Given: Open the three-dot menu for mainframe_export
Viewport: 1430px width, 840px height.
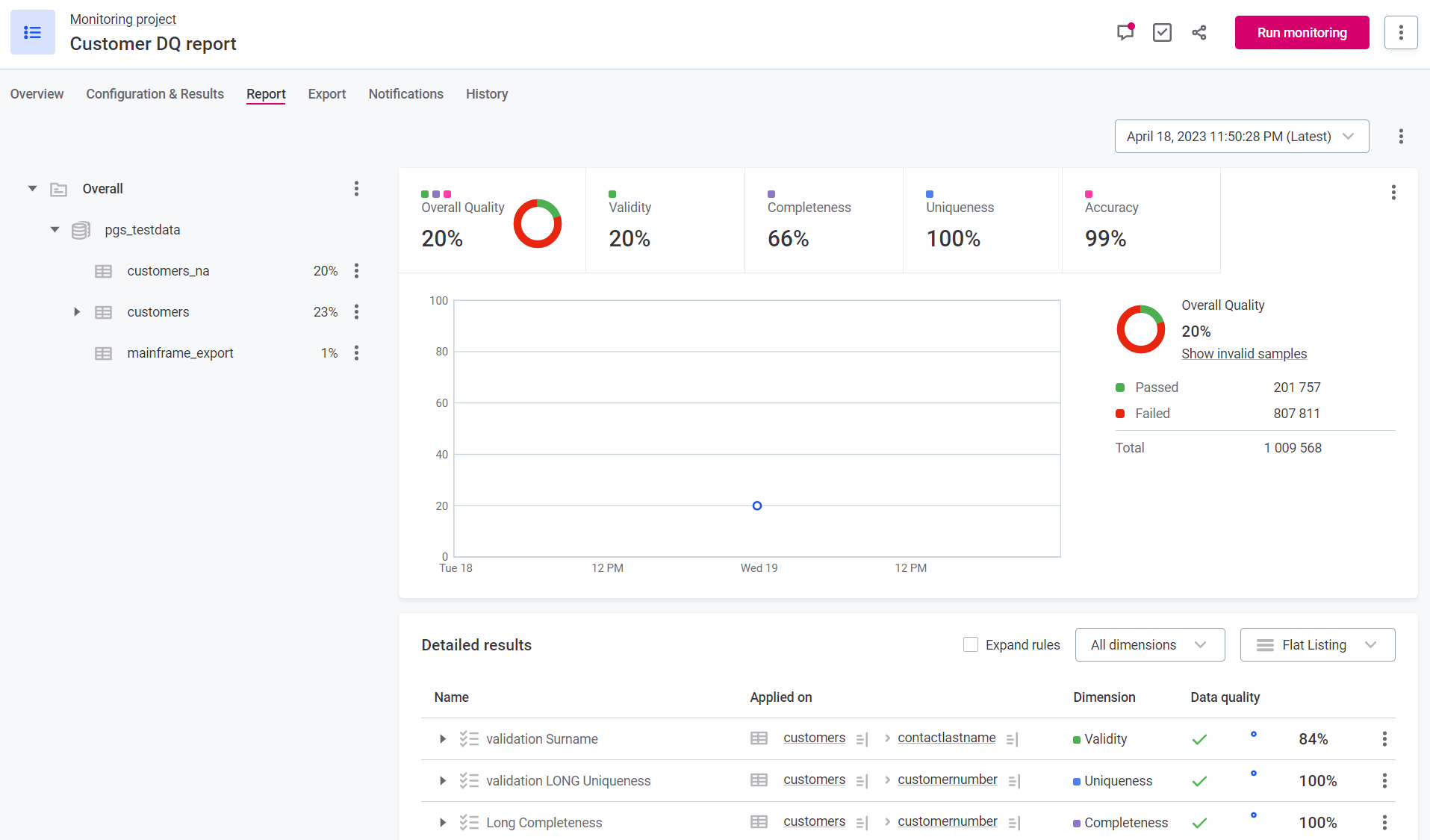Looking at the screenshot, I should click(356, 353).
